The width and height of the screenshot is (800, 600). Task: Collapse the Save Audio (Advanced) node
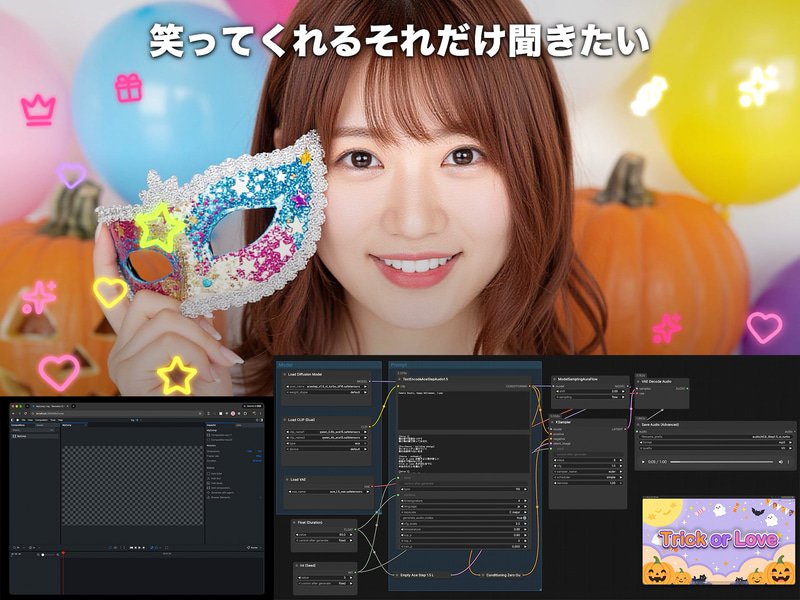[x=638, y=424]
